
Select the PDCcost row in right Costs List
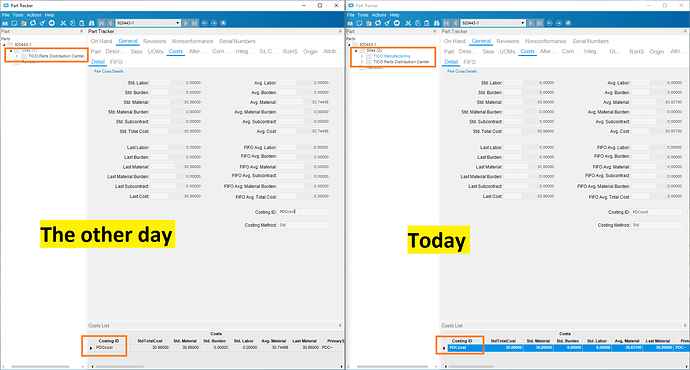[565, 348]
